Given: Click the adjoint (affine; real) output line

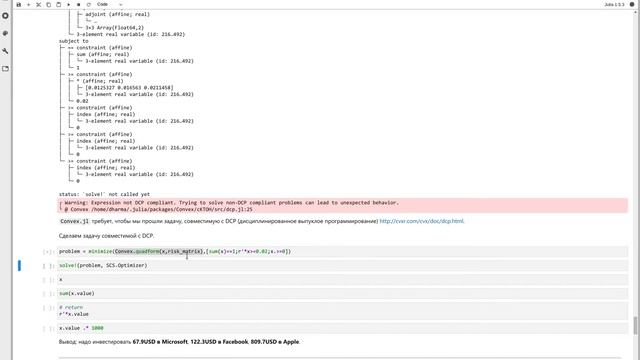Looking at the screenshot, I should click(118, 14).
